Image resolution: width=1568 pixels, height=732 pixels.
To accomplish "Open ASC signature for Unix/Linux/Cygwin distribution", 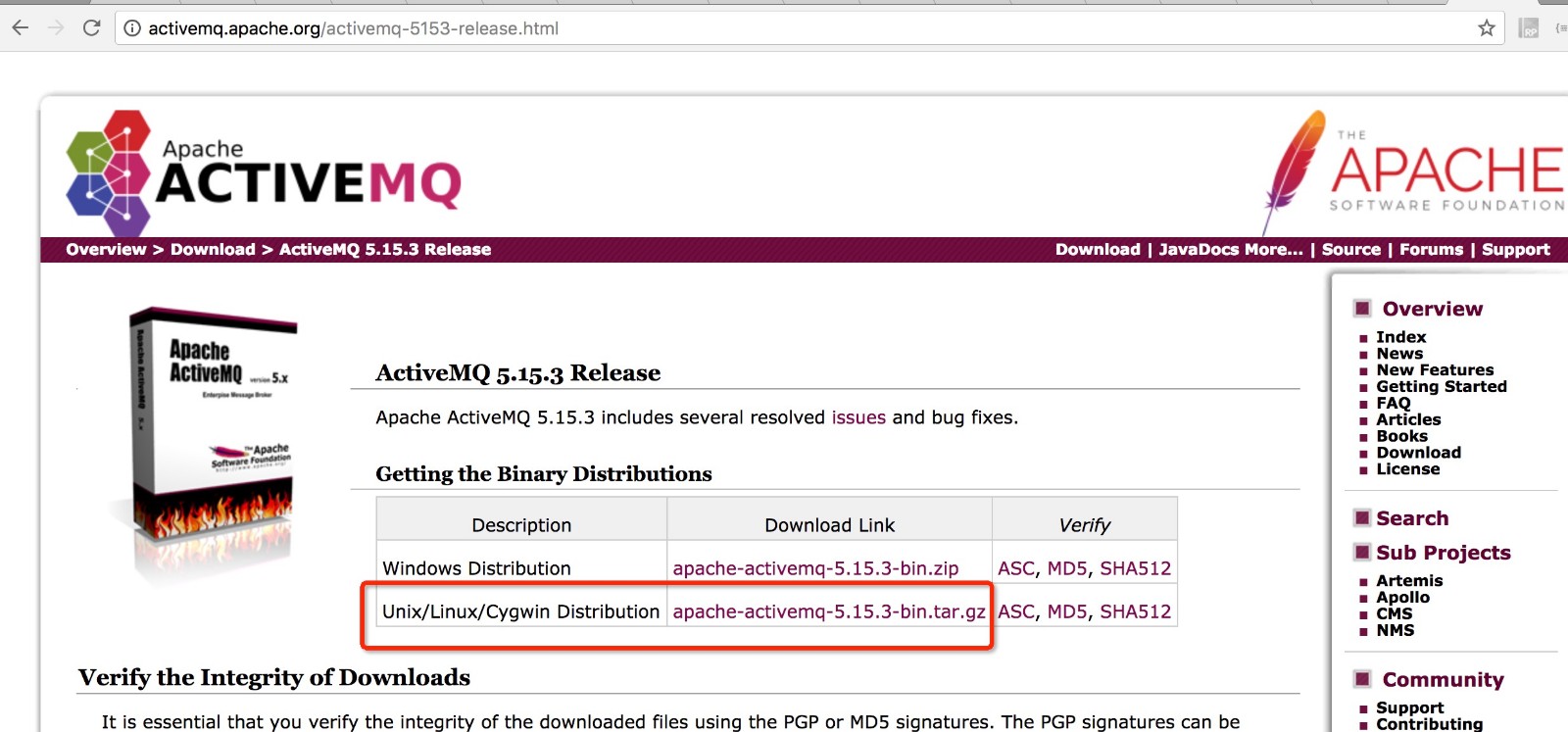I will (x=1016, y=611).
